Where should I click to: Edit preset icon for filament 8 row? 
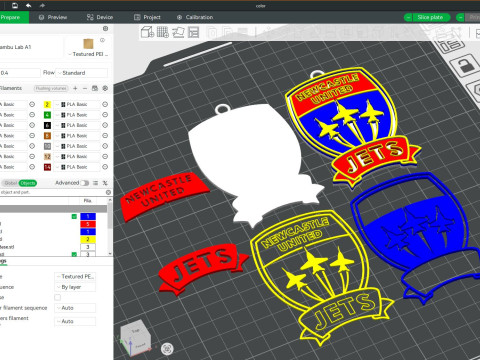tap(105, 136)
